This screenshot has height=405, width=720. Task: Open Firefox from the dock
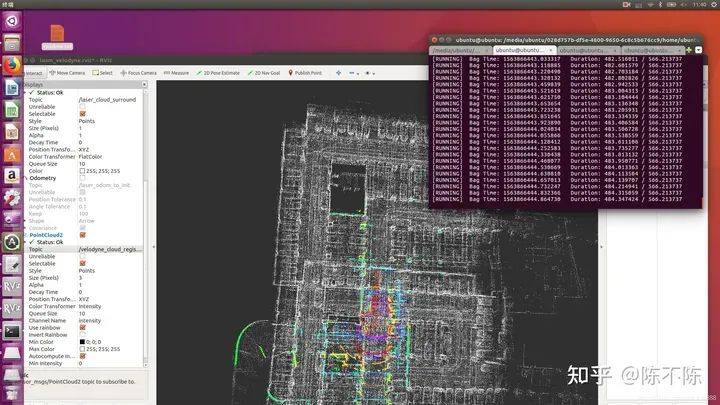(x=12, y=65)
